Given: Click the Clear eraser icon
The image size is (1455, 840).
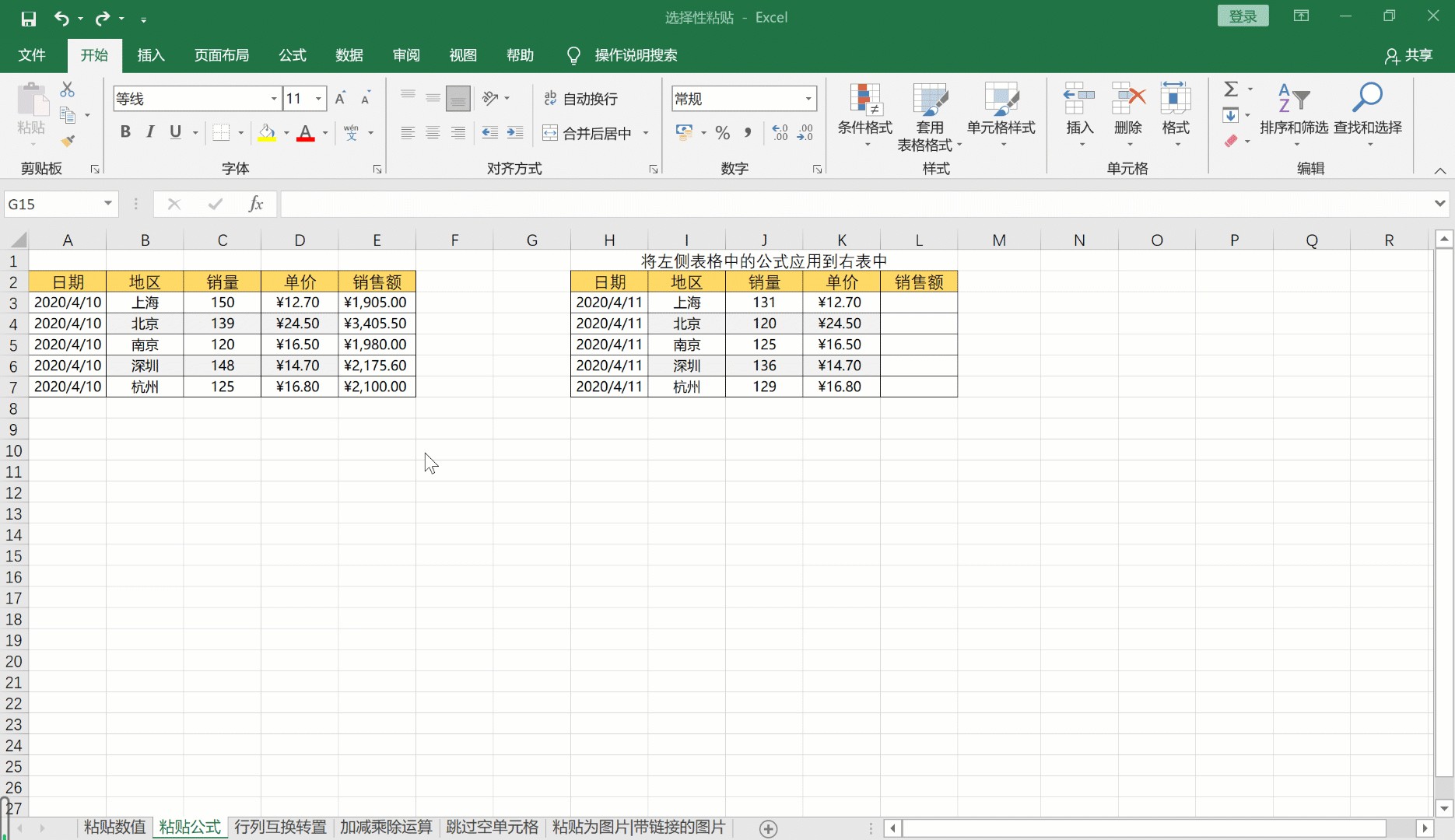Looking at the screenshot, I should click(1231, 141).
